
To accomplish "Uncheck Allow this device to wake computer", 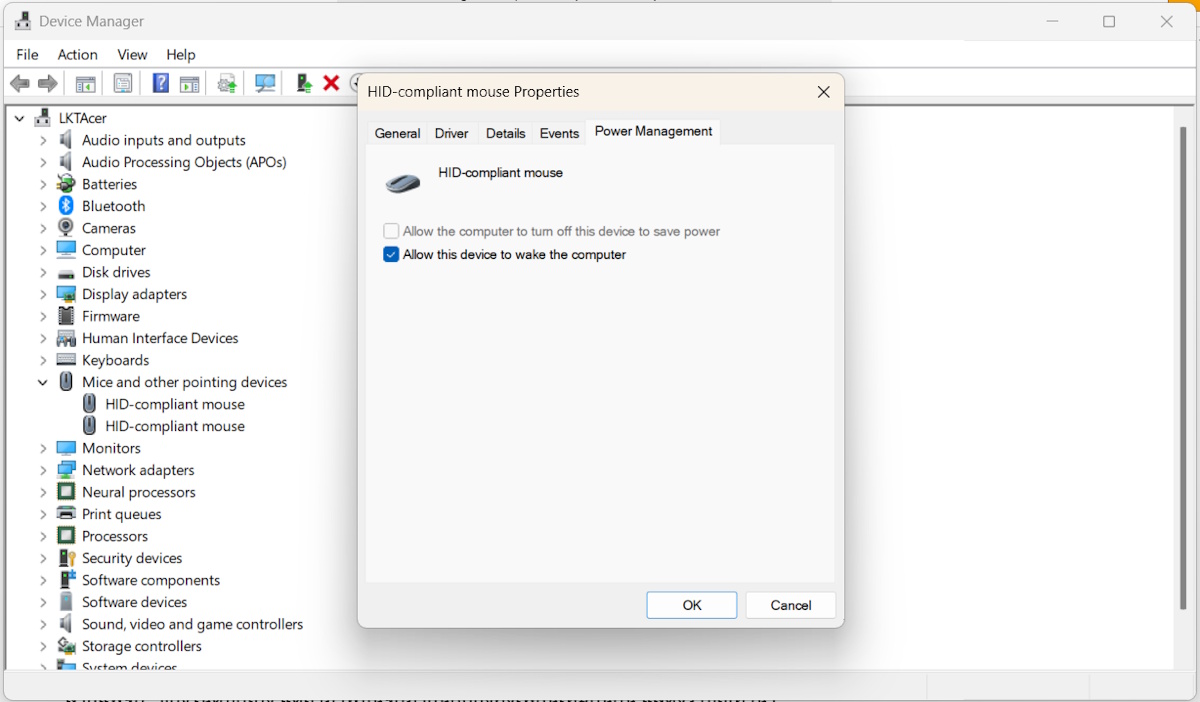I will pos(391,255).
